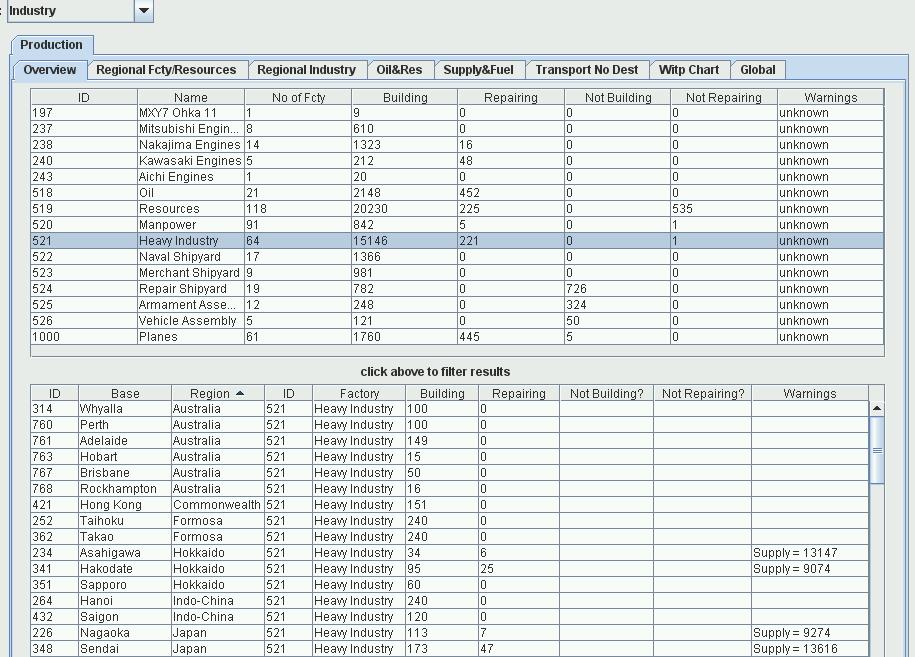915x657 pixels.
Task: Select the Brisbane base row
Action: (449, 473)
